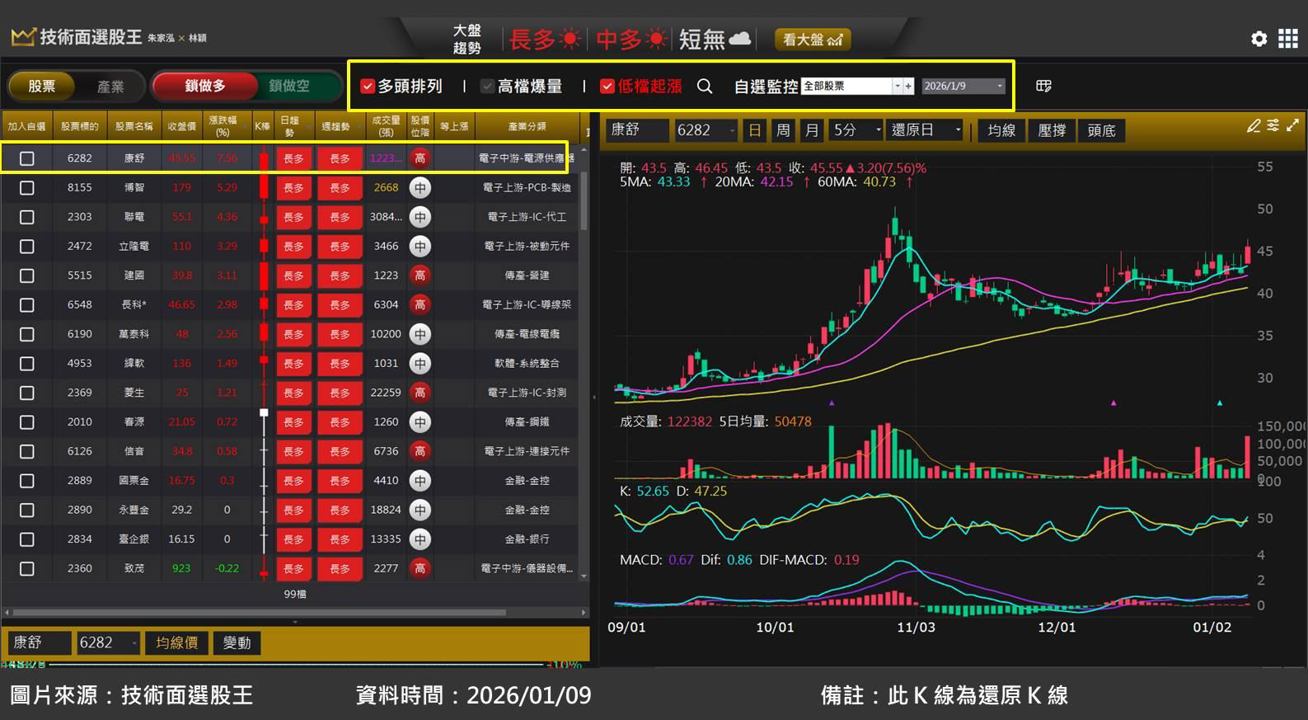Click the 康舒 stock name field in chart

[x=637, y=130]
